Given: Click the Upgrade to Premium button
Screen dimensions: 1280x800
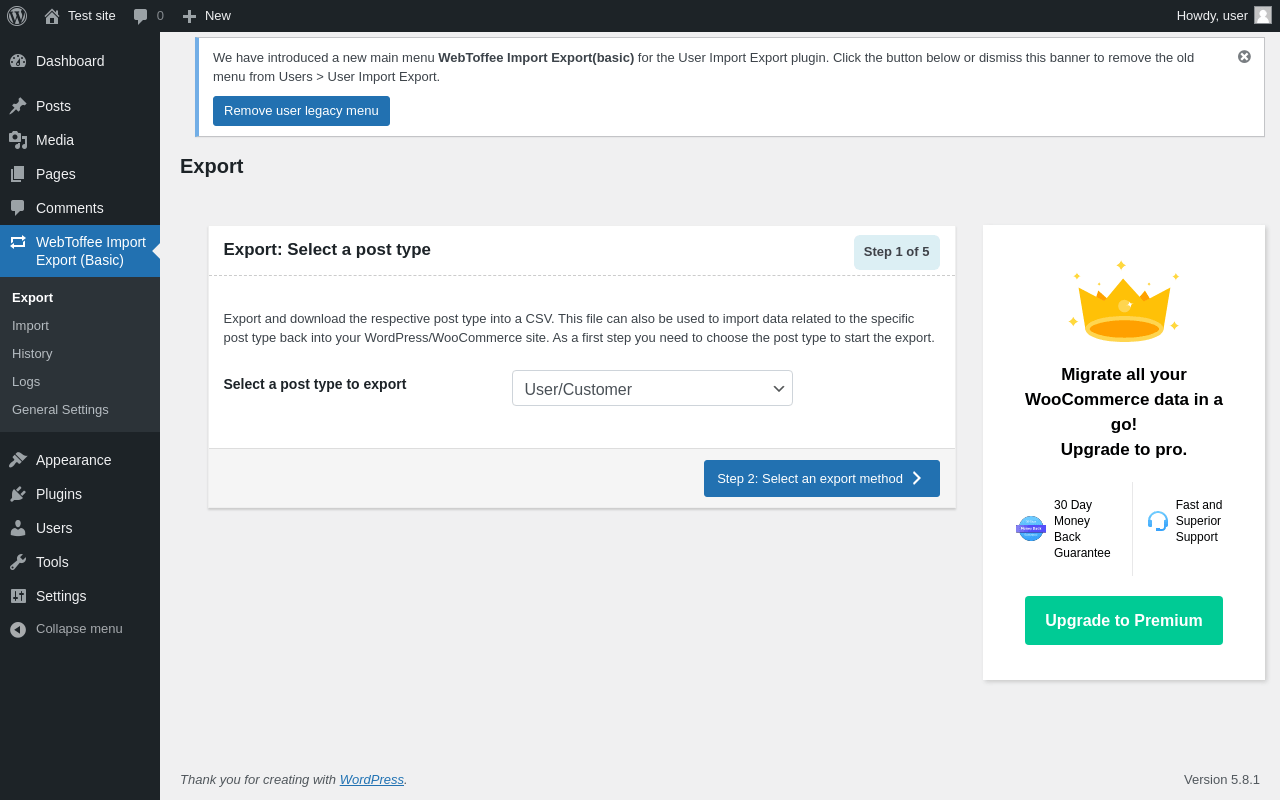Looking at the screenshot, I should click(x=1123, y=621).
